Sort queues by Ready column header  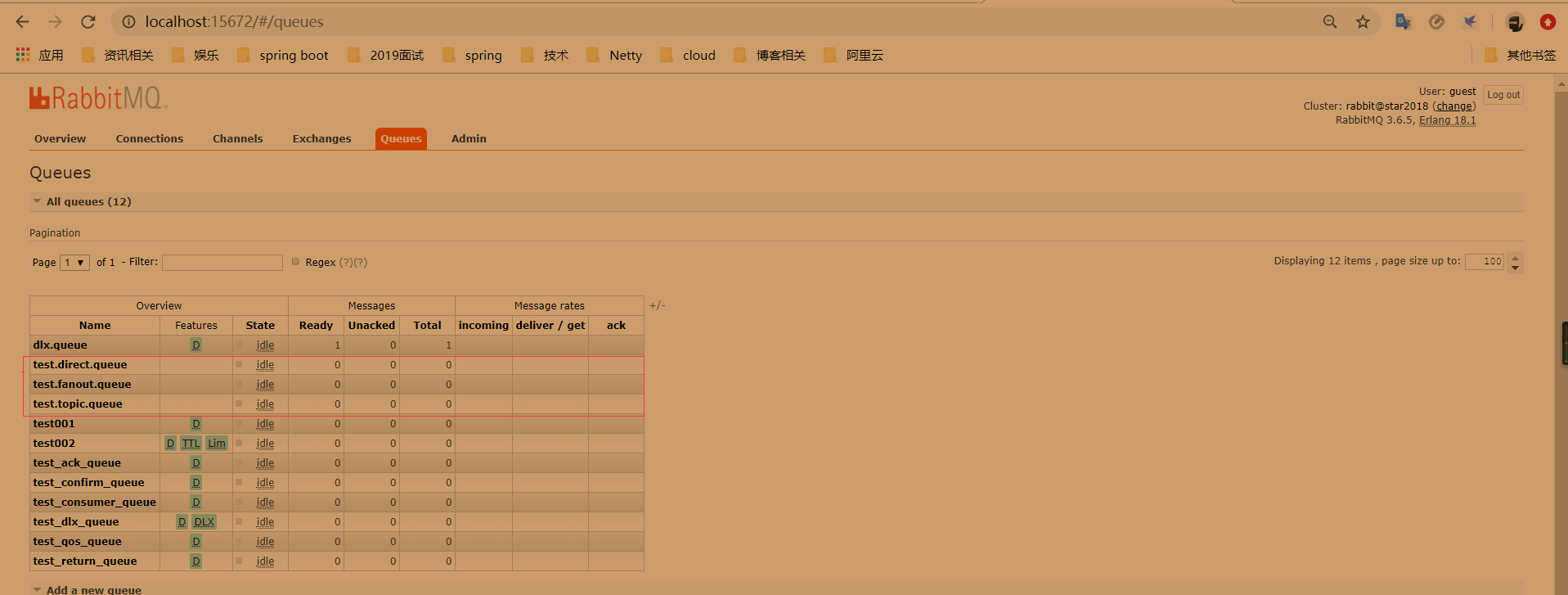click(x=316, y=326)
